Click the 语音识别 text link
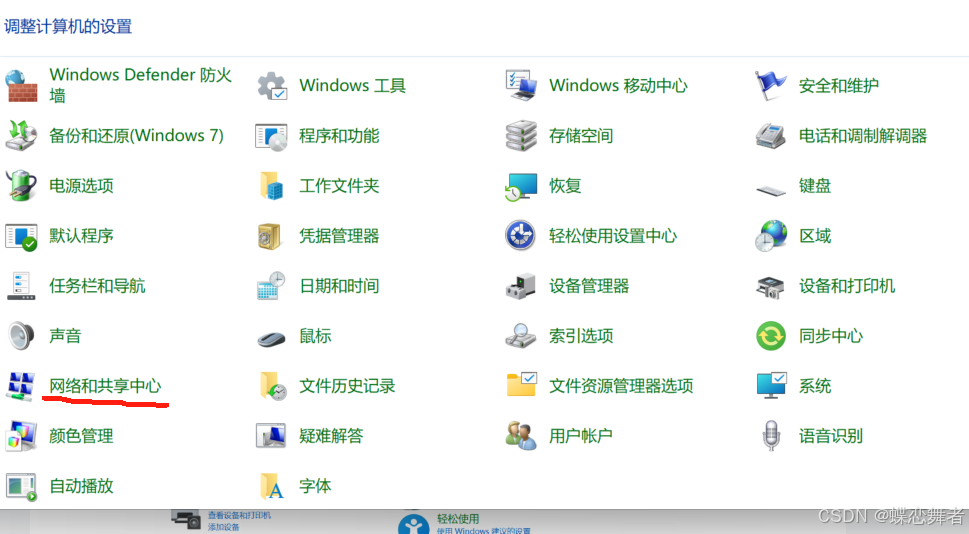This screenshot has width=969, height=534. click(x=831, y=436)
